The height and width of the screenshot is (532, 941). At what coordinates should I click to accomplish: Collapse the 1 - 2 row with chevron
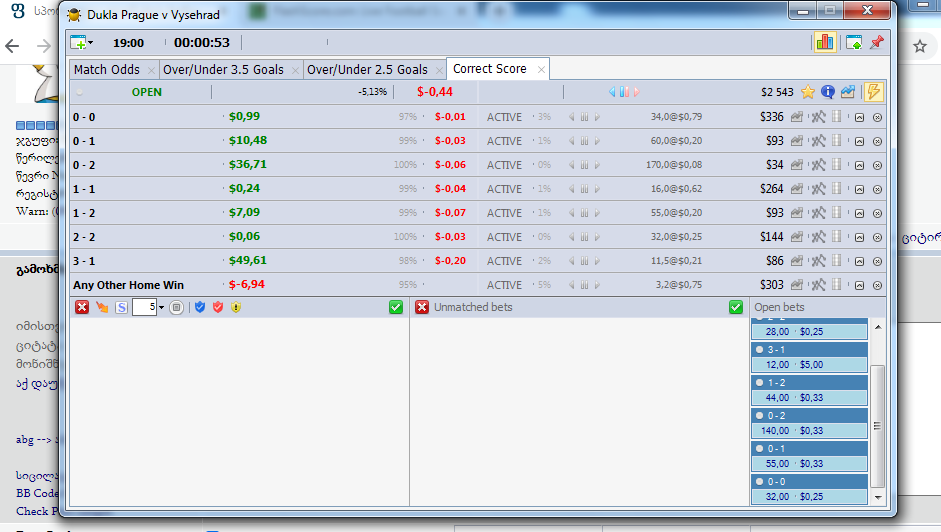pyautogui.click(x=859, y=214)
